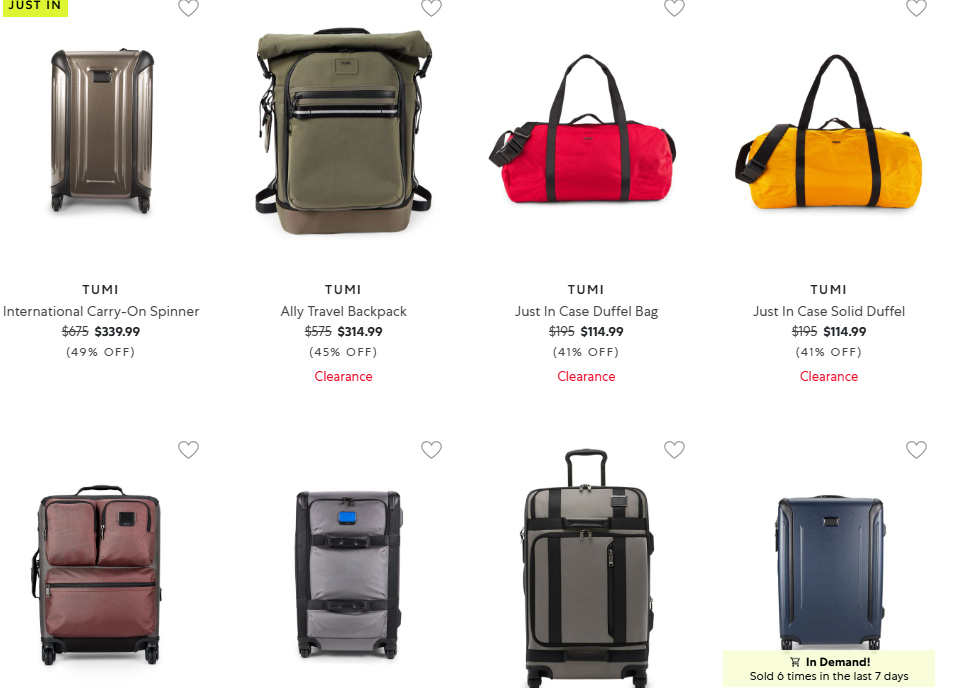
Task: Save the maroon carry-on suitcase with heart icon
Action: 188,449
